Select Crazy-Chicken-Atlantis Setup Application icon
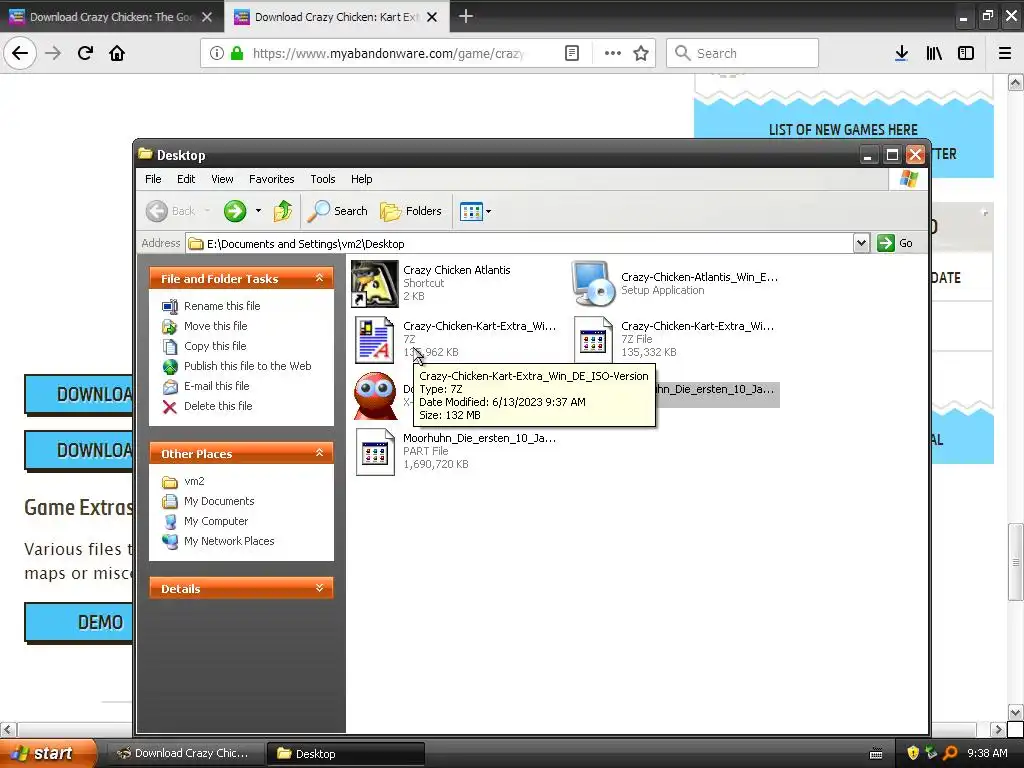This screenshot has width=1024, height=768. point(593,283)
